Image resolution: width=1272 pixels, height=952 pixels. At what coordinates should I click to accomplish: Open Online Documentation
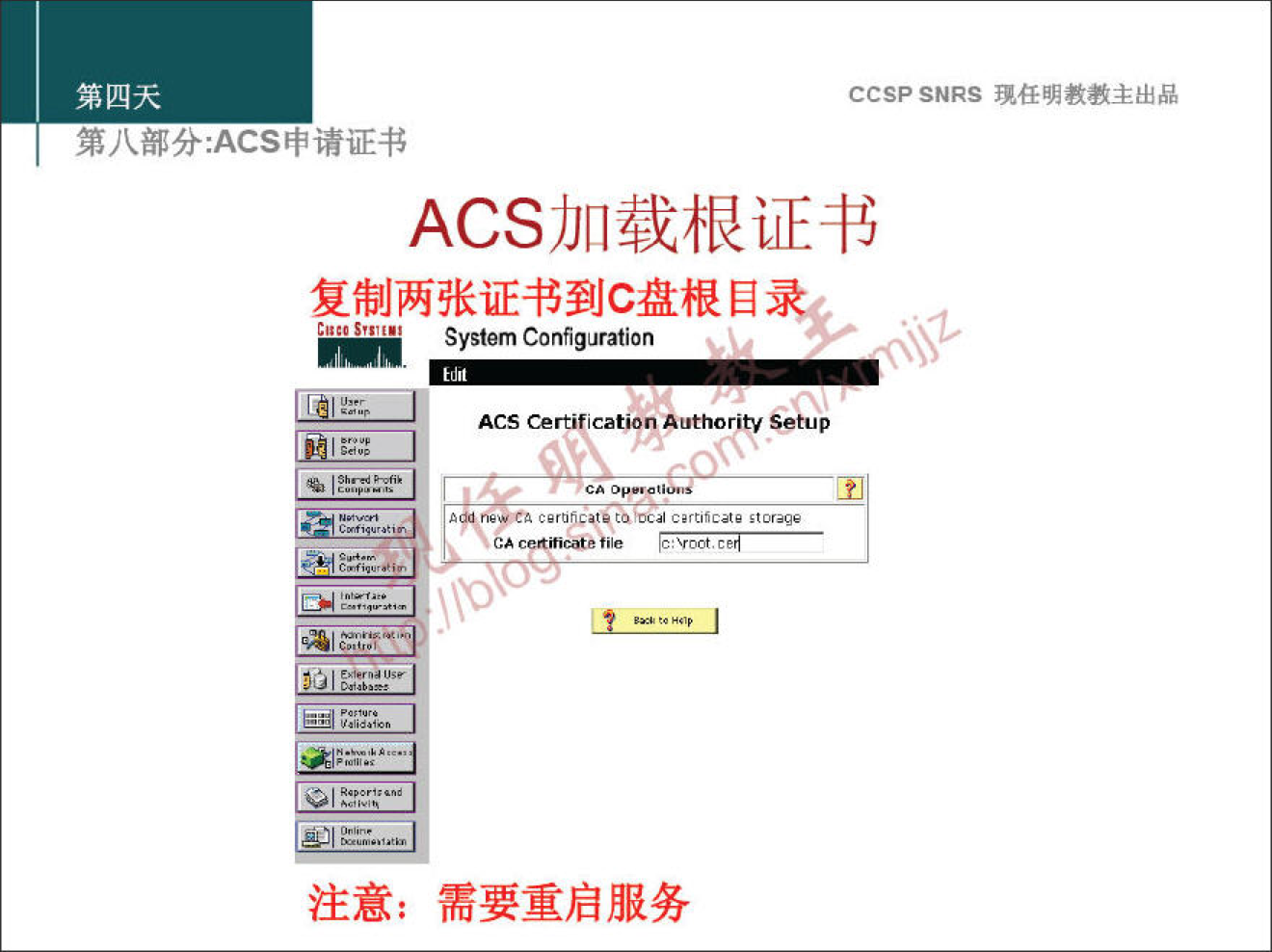coord(356,836)
